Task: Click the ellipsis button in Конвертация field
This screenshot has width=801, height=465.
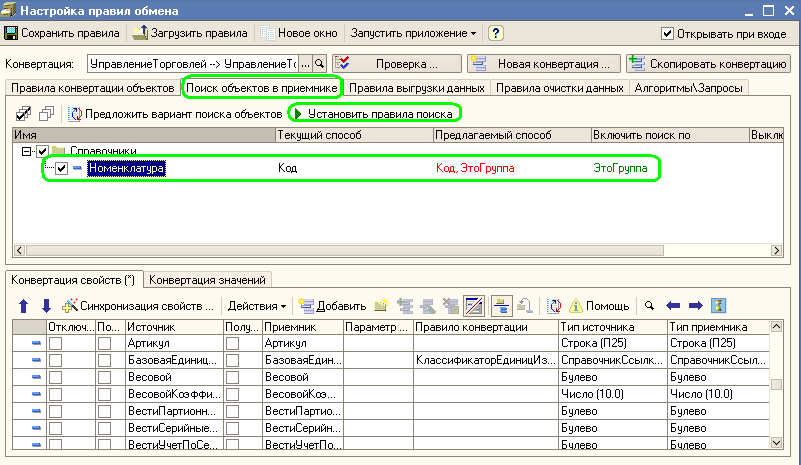Action: [305, 64]
